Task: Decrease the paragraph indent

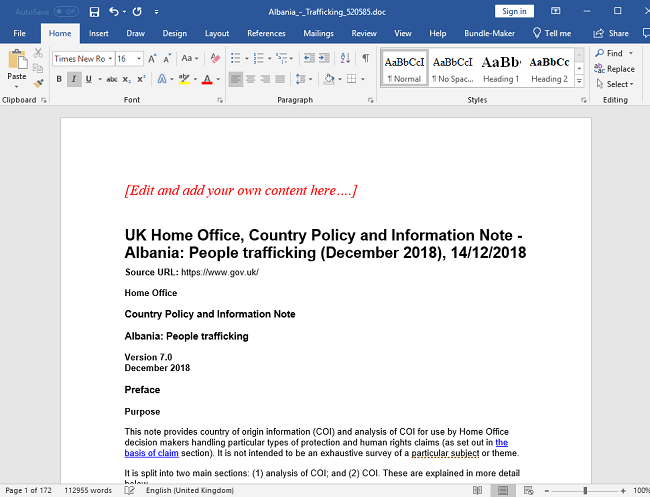Action: (x=309, y=58)
